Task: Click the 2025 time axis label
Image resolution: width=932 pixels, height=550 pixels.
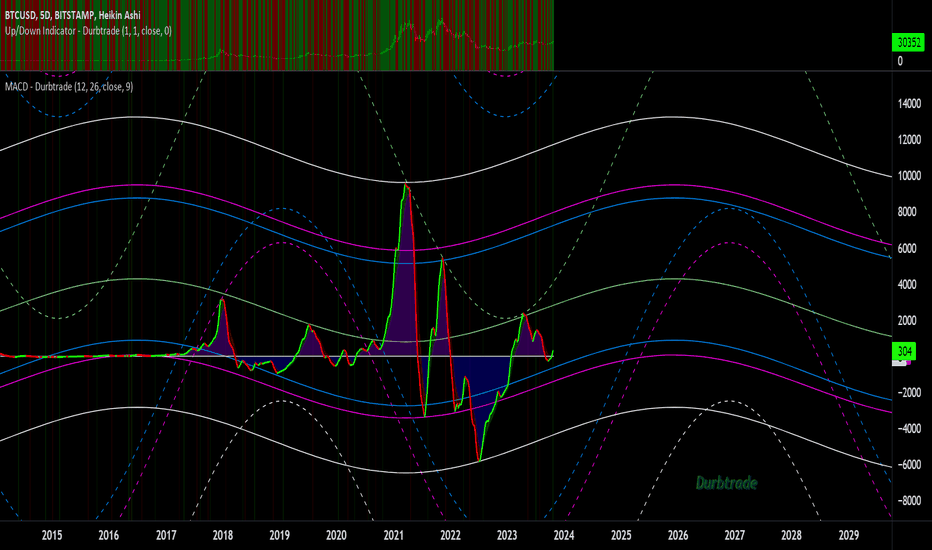Action: [x=621, y=535]
